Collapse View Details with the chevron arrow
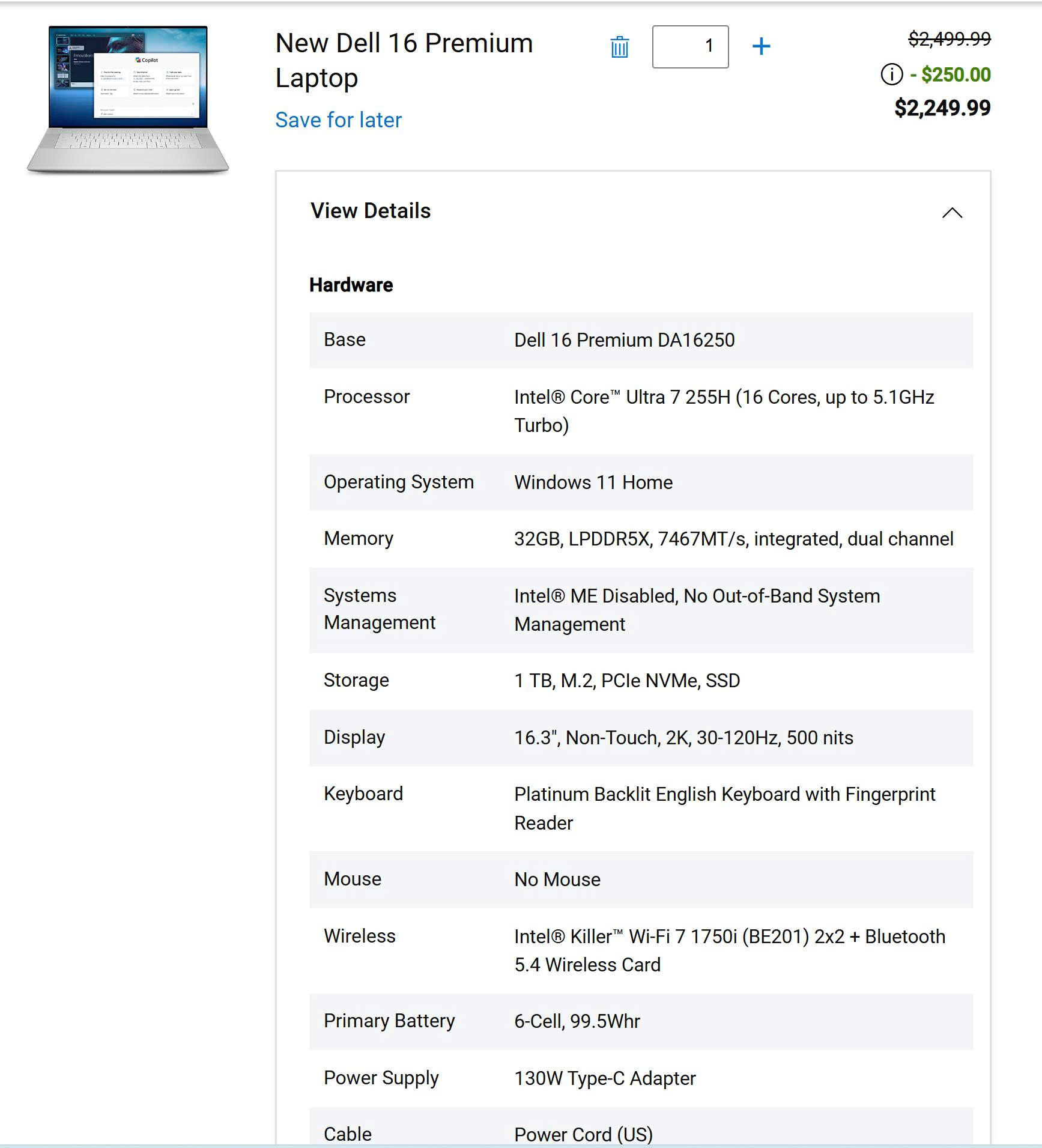 [x=952, y=213]
